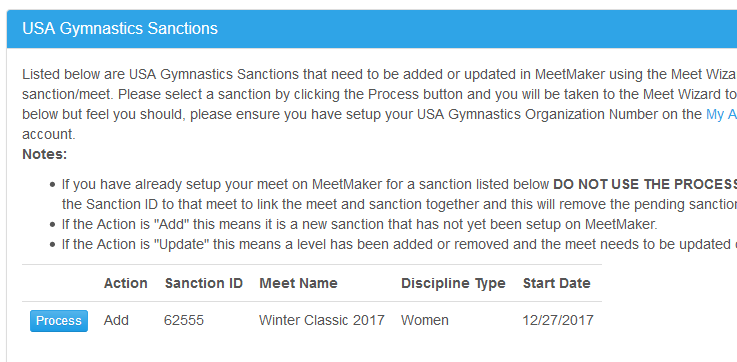
Task: Click the Start Date column header
Action: coord(557,283)
